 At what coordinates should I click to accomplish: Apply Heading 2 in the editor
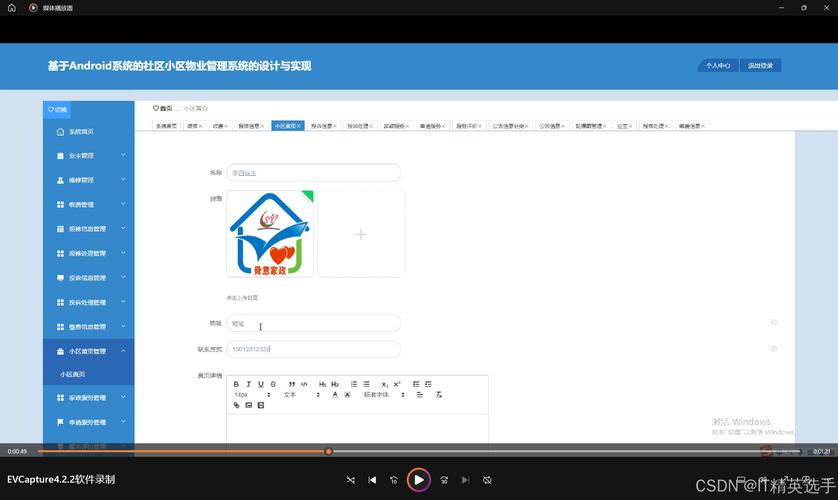tap(335, 384)
